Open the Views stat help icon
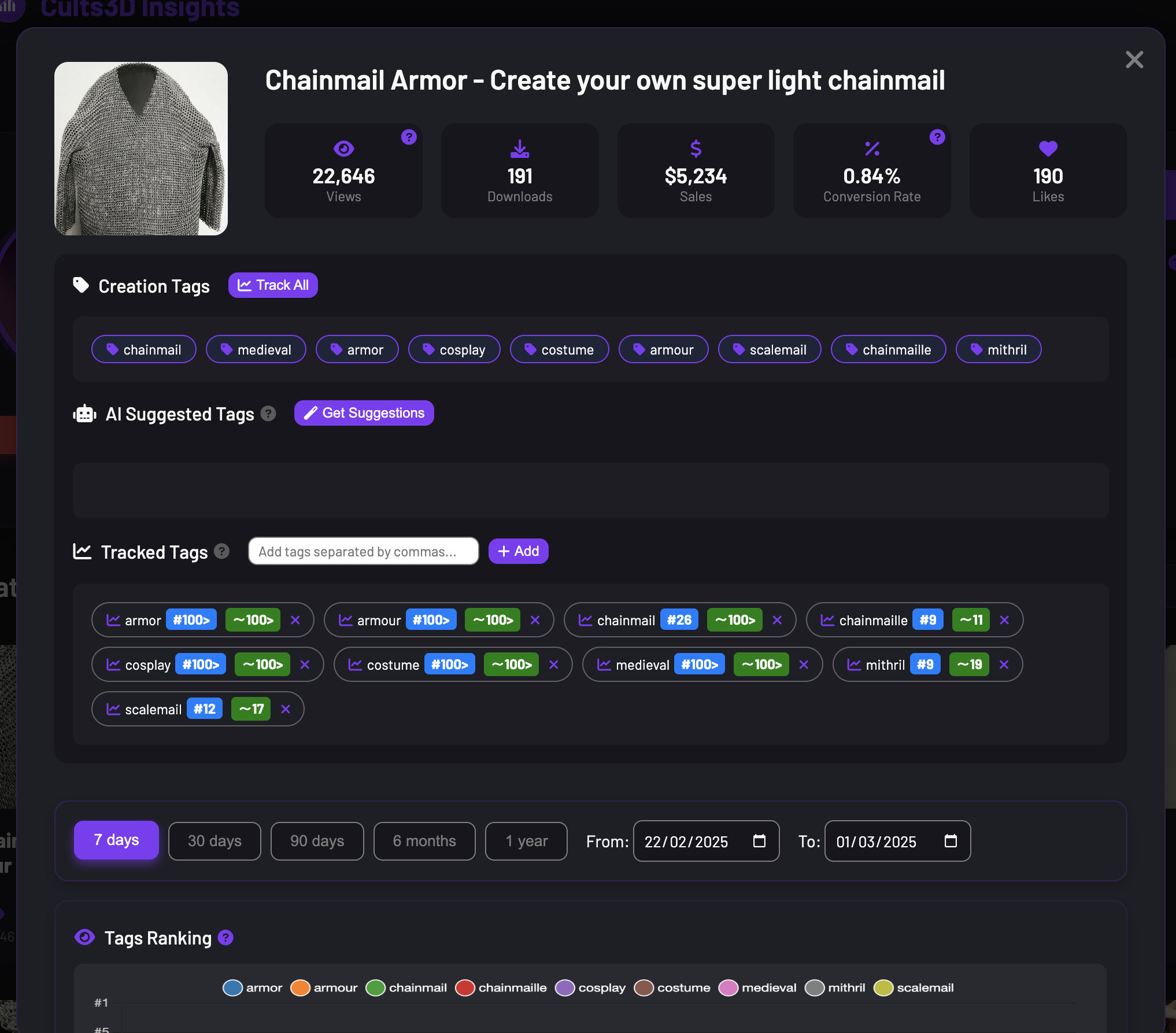1176x1033 pixels. tap(409, 137)
